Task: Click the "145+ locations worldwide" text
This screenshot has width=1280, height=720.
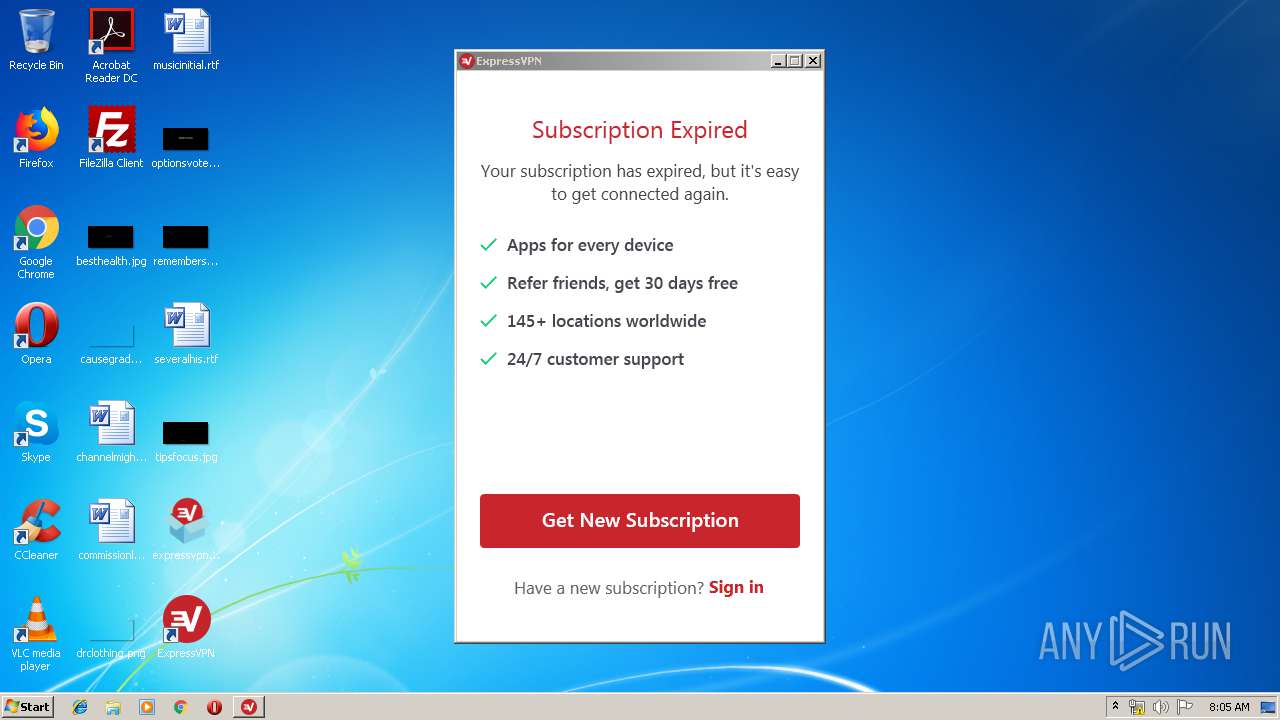Action: [606, 321]
